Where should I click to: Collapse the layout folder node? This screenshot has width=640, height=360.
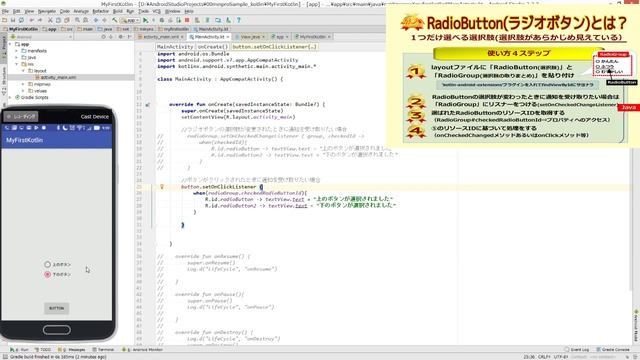[x=23, y=71]
